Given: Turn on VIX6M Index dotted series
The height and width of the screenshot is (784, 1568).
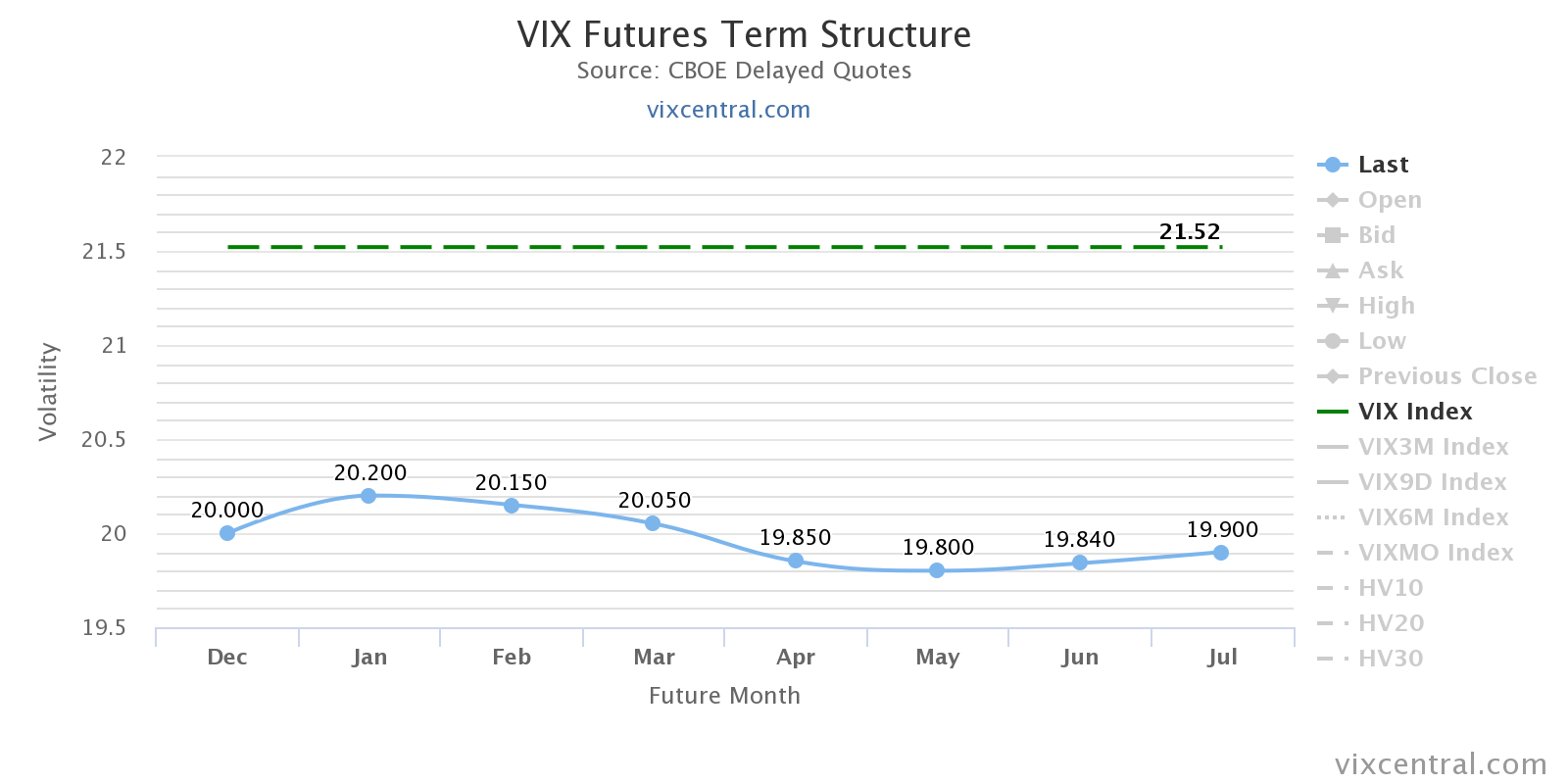Looking at the screenshot, I should point(1433,517).
